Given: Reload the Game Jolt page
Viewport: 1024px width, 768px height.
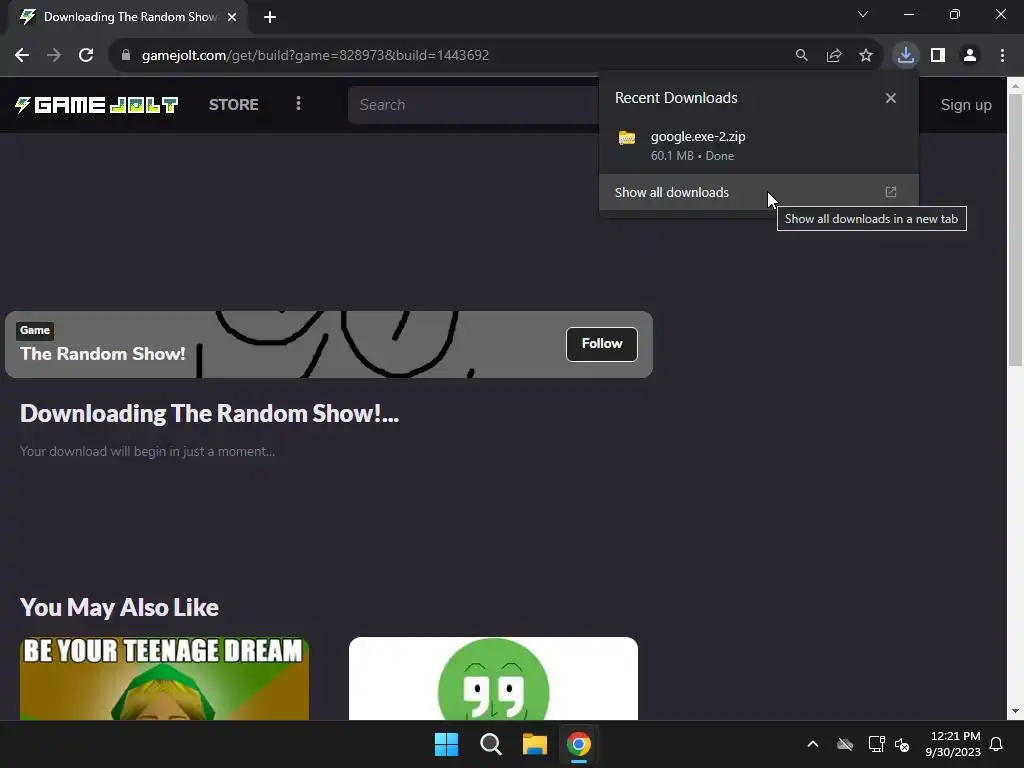Looking at the screenshot, I should (x=86, y=56).
